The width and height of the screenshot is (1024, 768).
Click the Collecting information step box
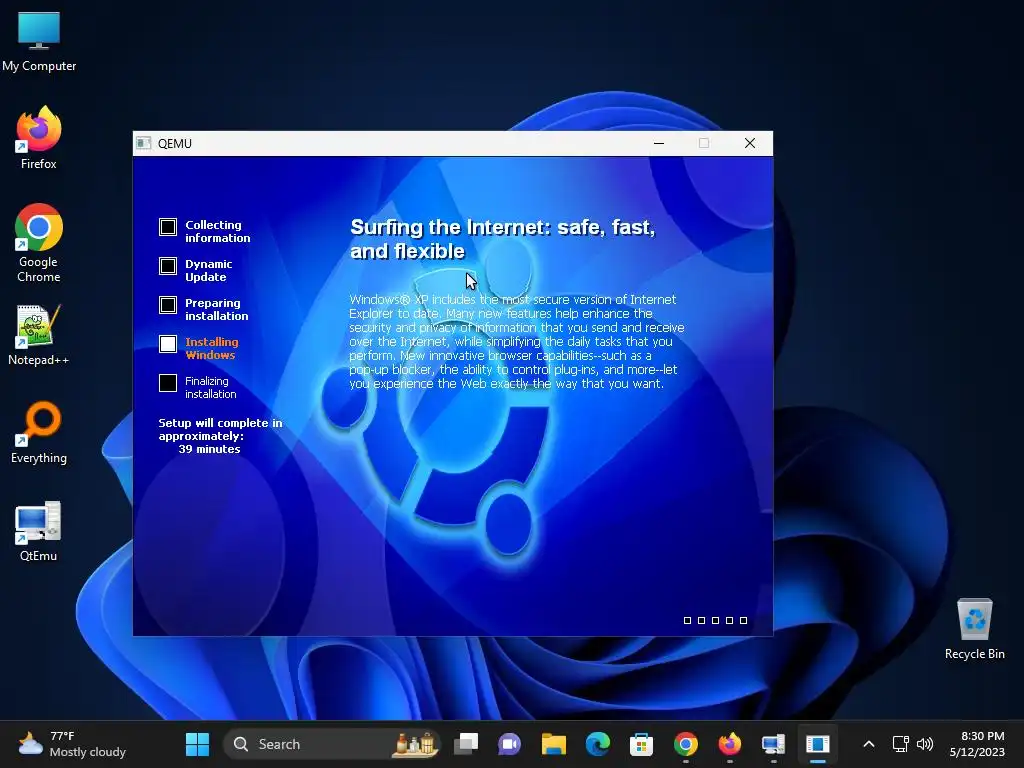[168, 227]
